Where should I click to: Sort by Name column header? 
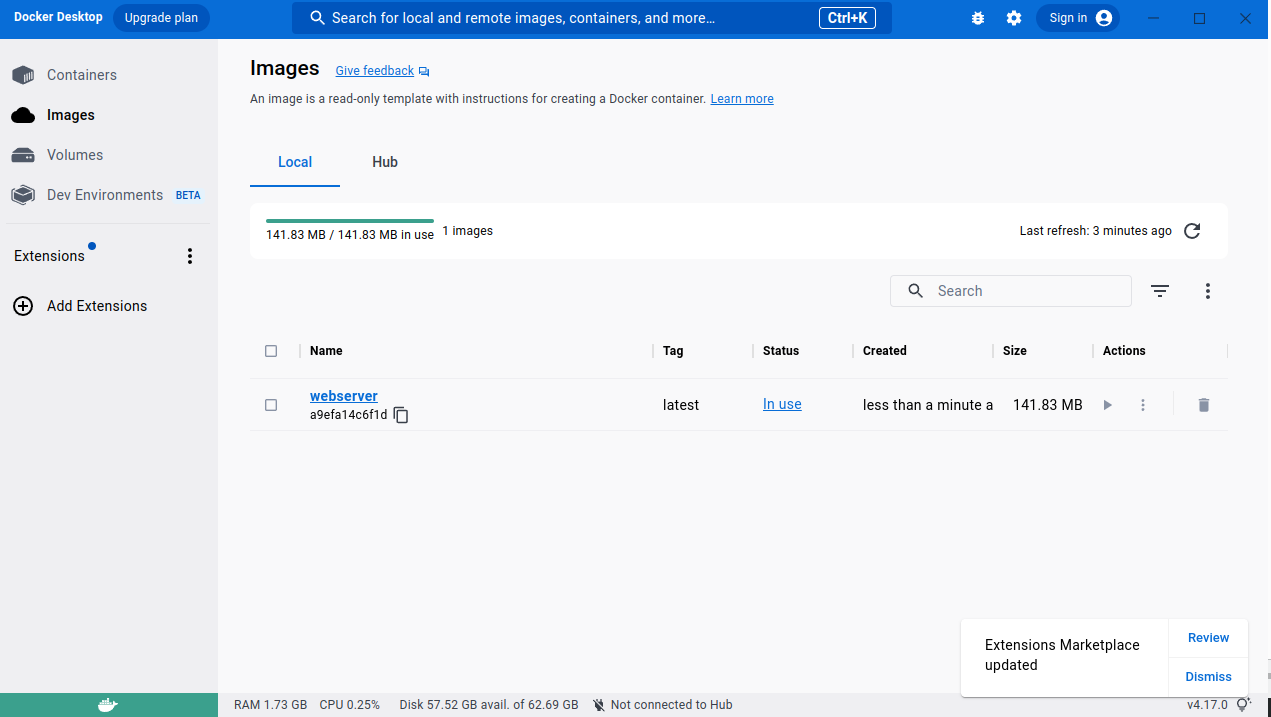click(x=326, y=351)
